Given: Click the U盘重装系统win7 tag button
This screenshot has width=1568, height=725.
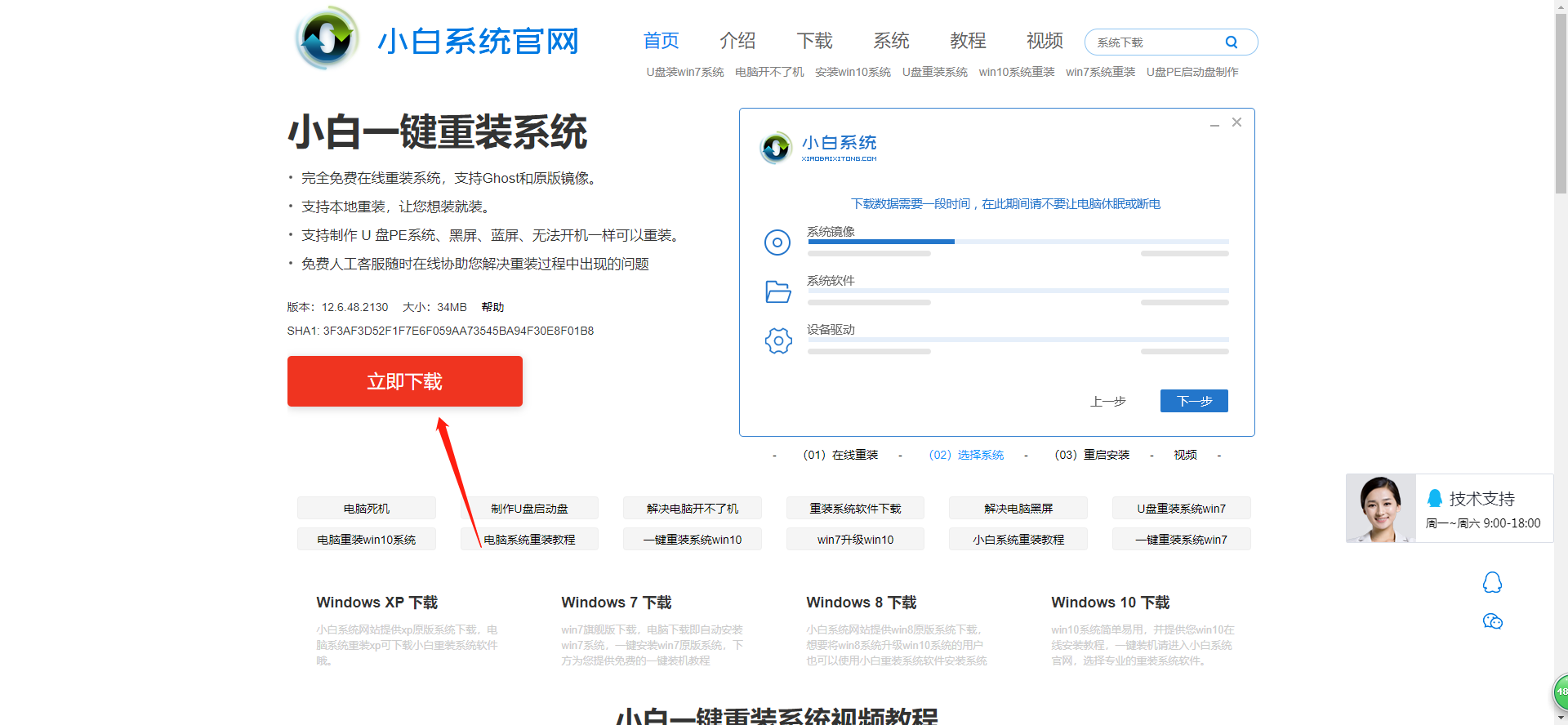Looking at the screenshot, I should (x=1182, y=509).
